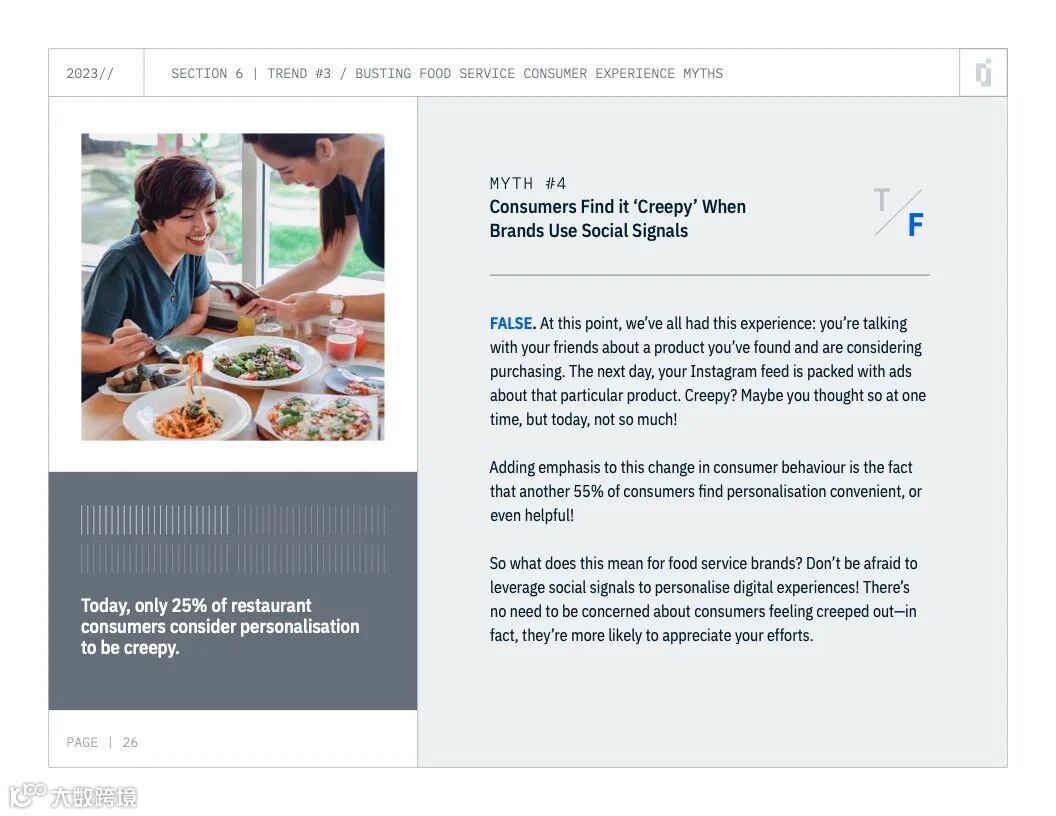Screen dimensions: 1056x816
Task: Click the faded top-right tally bar segment
Action: click(x=312, y=520)
